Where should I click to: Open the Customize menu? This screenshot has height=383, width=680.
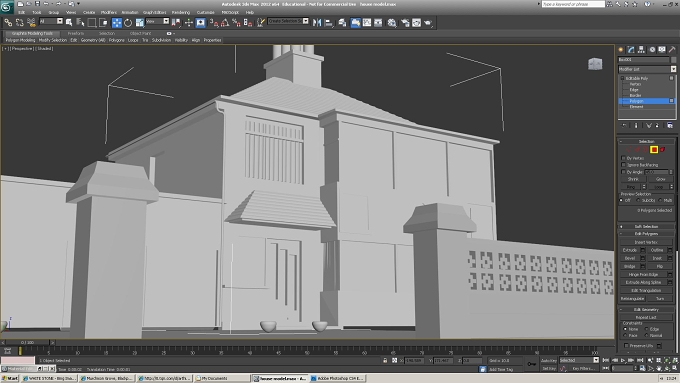(206, 13)
